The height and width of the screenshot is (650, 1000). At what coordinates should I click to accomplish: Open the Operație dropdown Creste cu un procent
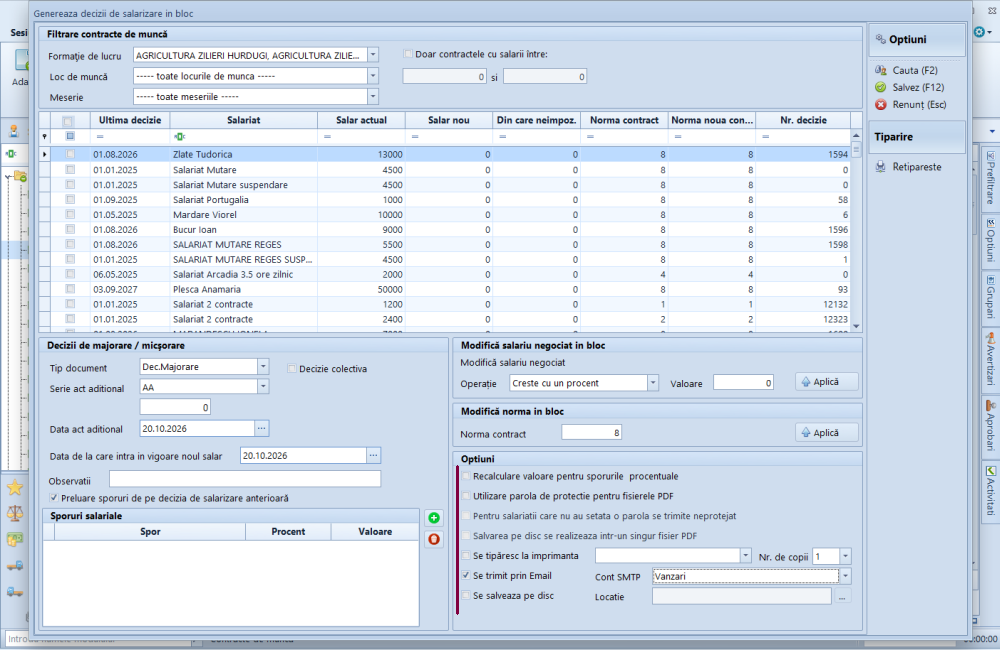[x=652, y=383]
